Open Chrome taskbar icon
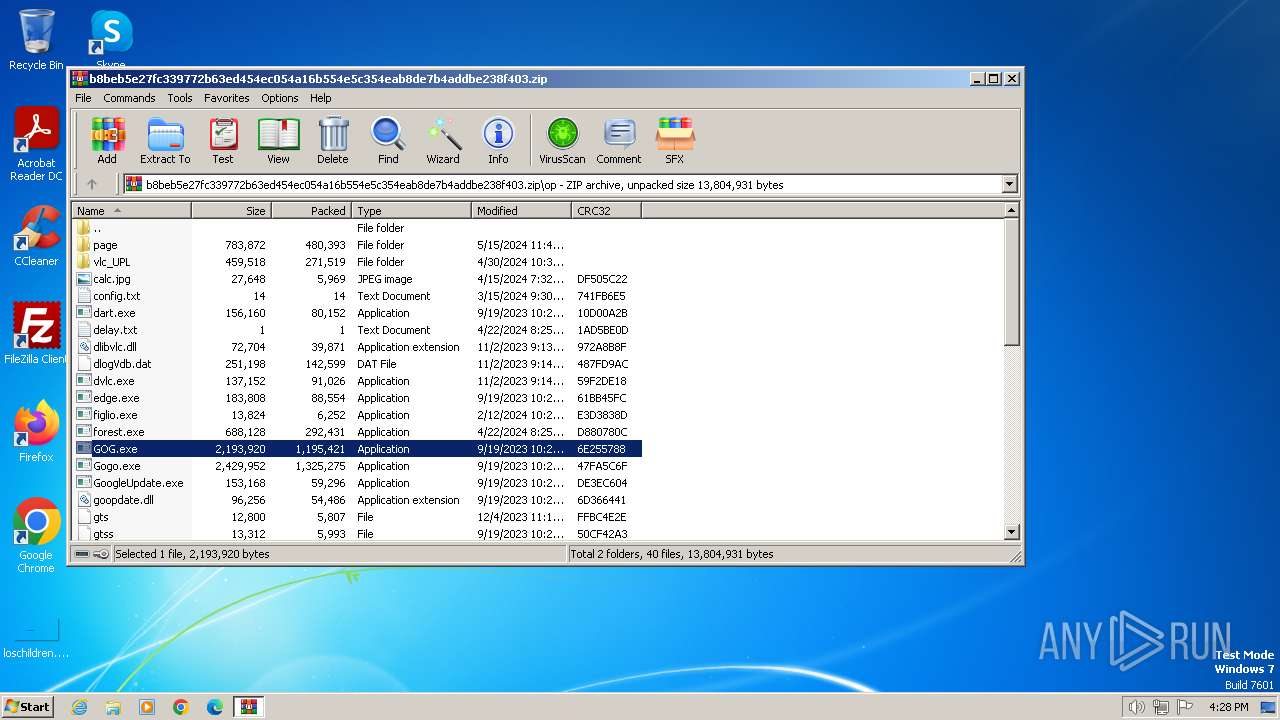This screenshot has height=720, width=1280. point(181,707)
